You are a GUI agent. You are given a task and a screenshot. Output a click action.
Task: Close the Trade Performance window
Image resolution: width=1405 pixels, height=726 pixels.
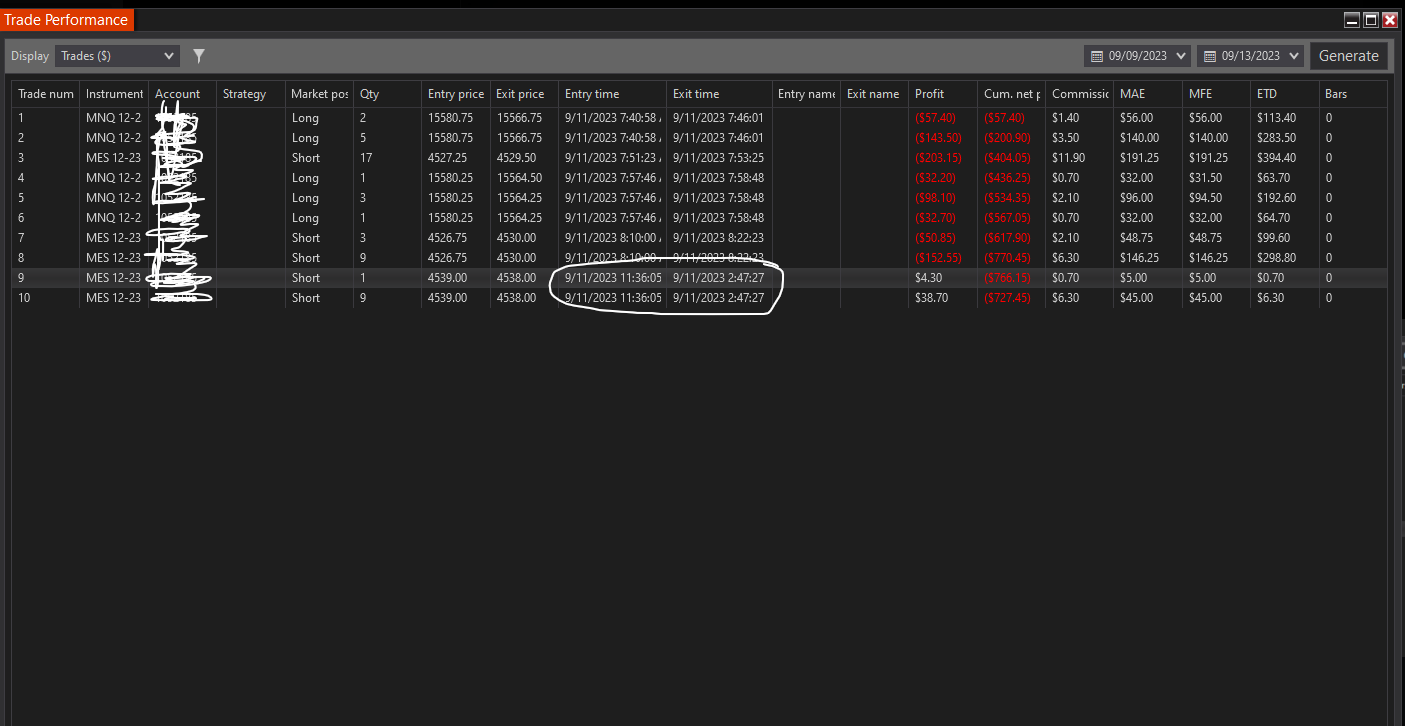[x=1389, y=19]
